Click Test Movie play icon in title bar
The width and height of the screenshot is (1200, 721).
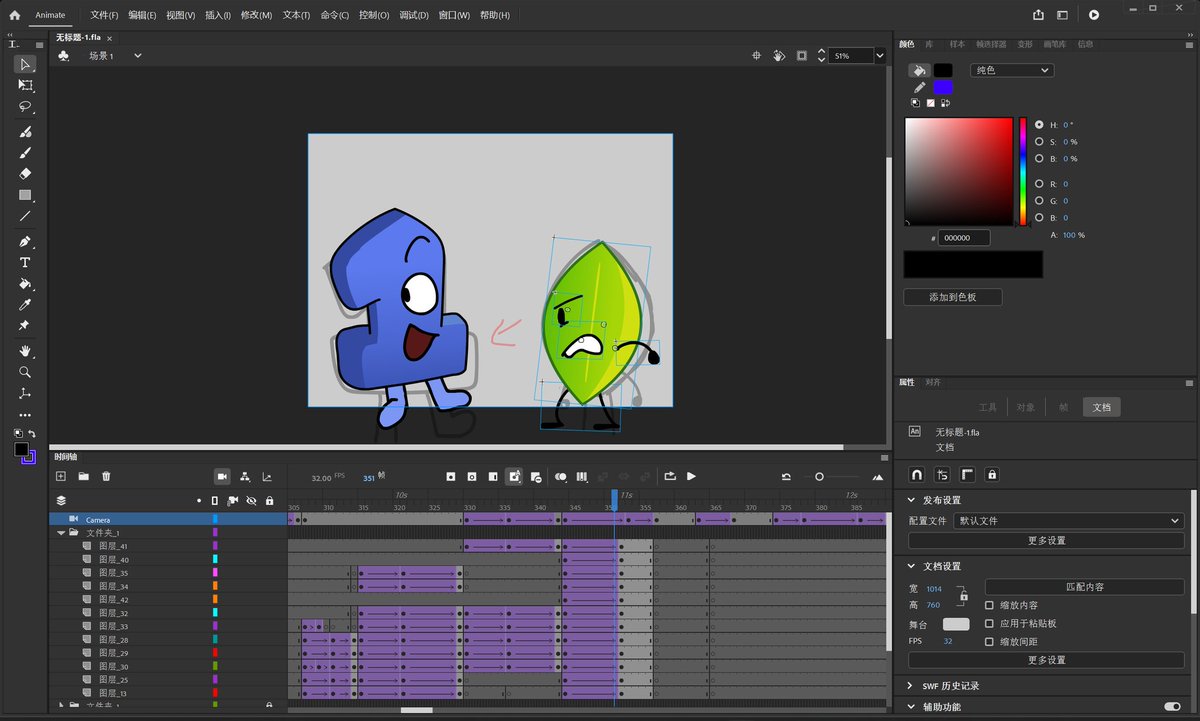(1094, 15)
